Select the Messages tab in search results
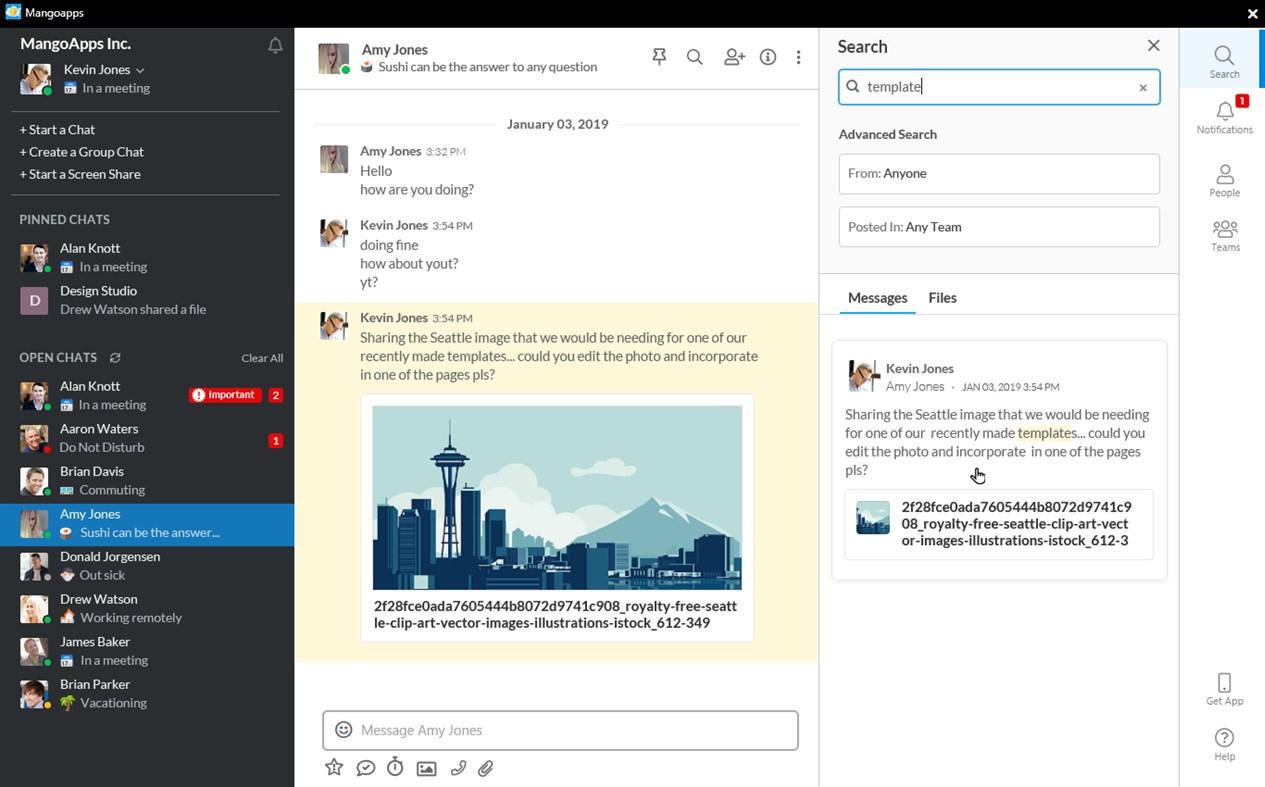1265x787 pixels. pyautogui.click(x=877, y=298)
